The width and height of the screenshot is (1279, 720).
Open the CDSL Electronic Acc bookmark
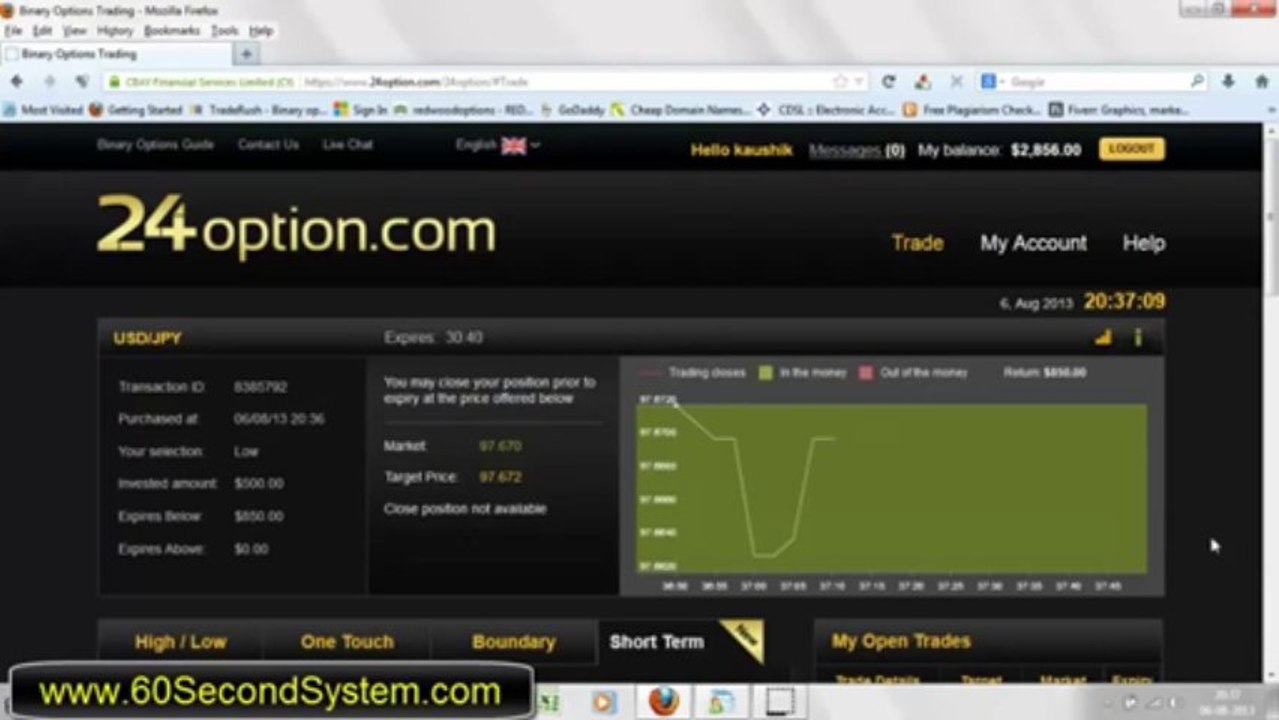tap(825, 110)
